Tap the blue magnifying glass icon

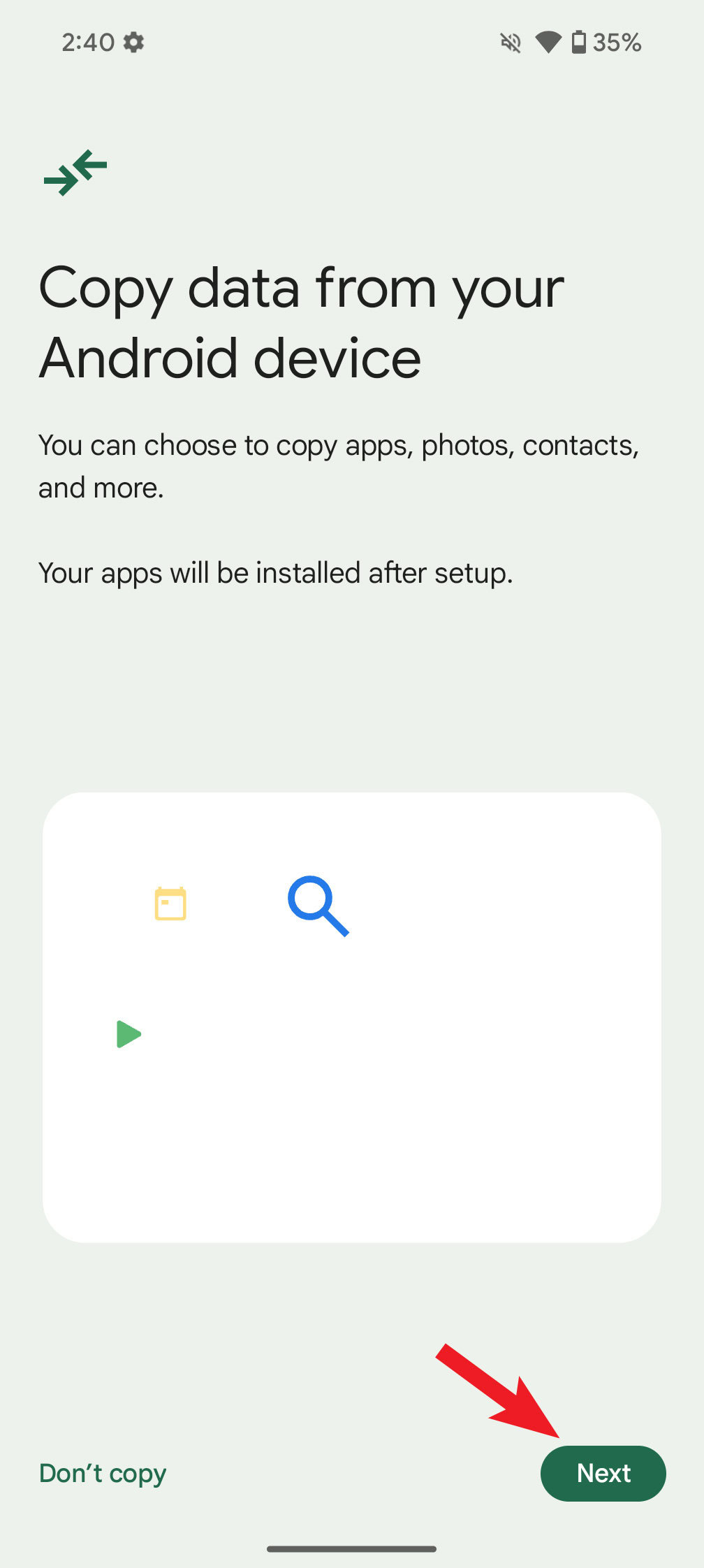point(318,906)
